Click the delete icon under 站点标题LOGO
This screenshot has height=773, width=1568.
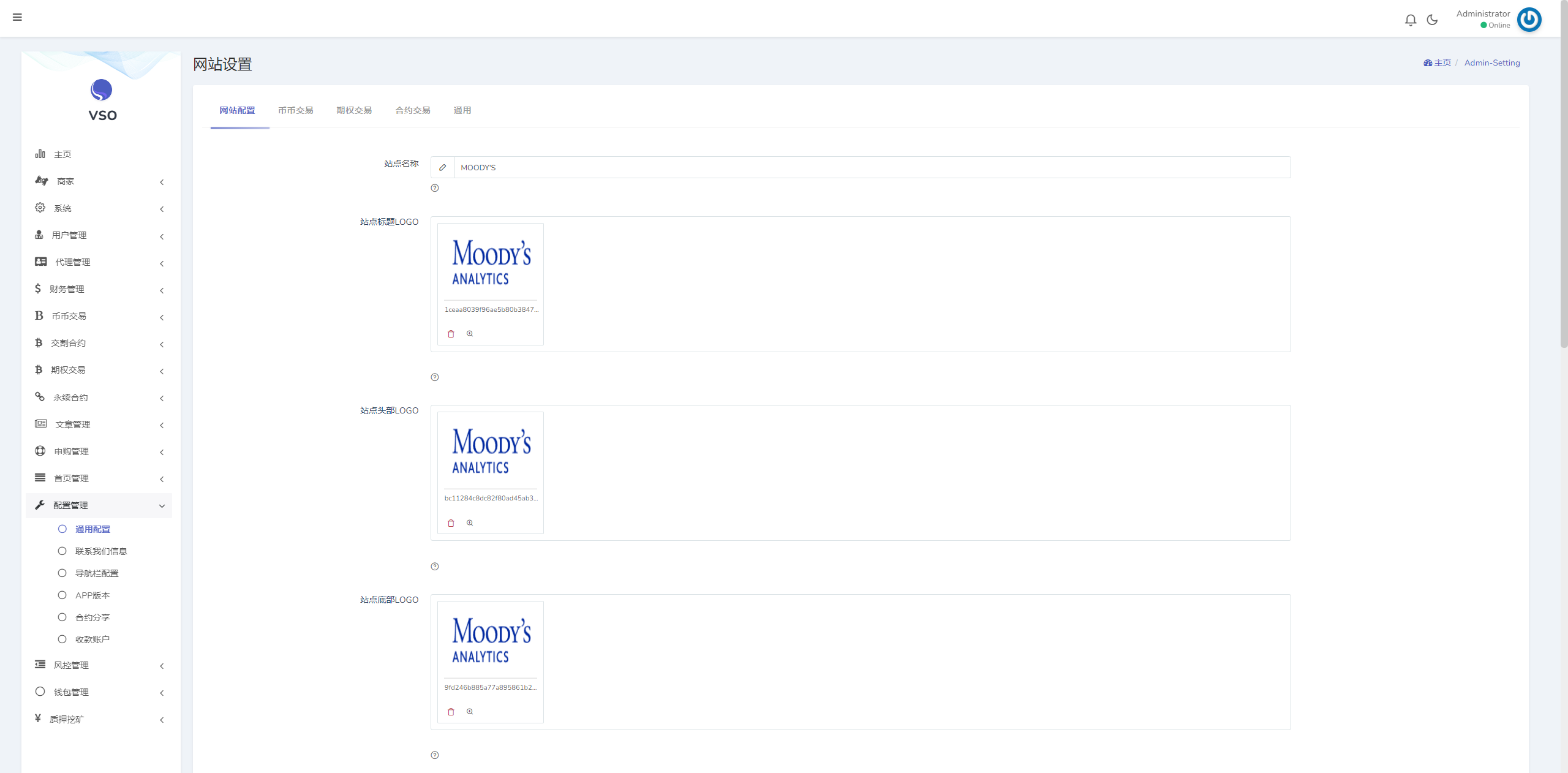coord(451,333)
